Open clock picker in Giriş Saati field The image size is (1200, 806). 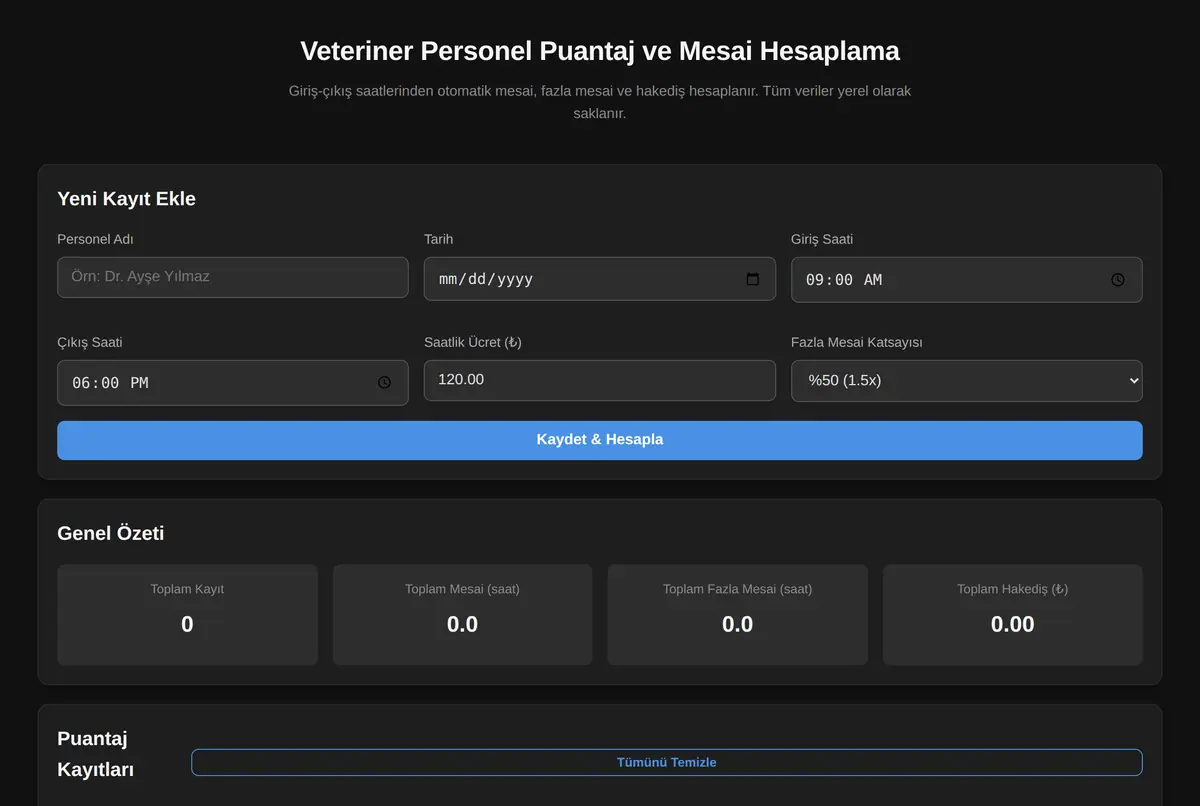click(x=1118, y=280)
